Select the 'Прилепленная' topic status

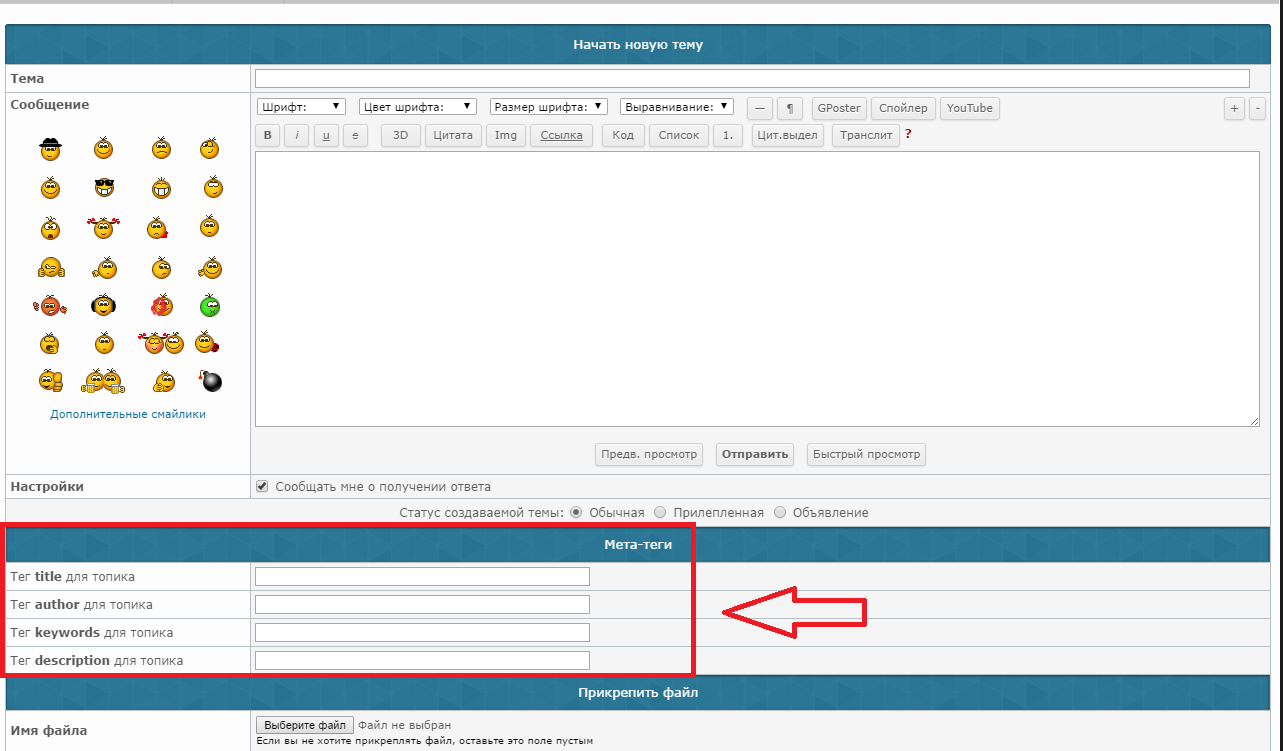point(660,512)
